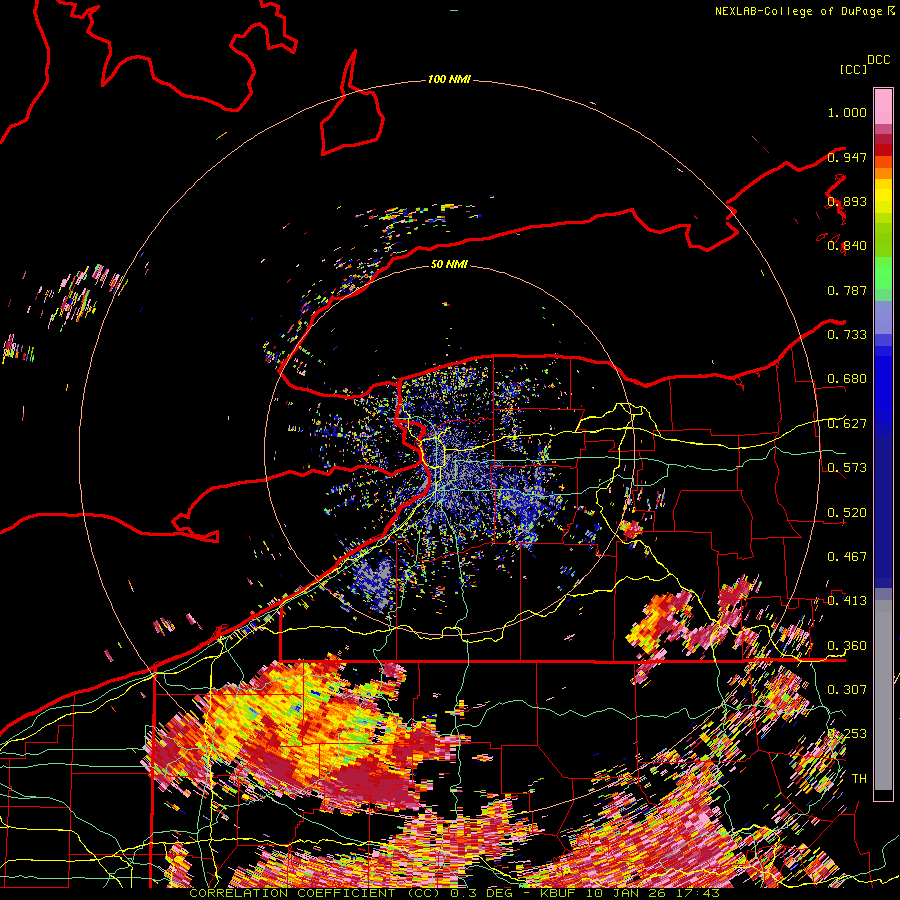The image size is (900, 900).
Task: Click the NEXLAB-College of DuPage header text
Action: [798, 11]
